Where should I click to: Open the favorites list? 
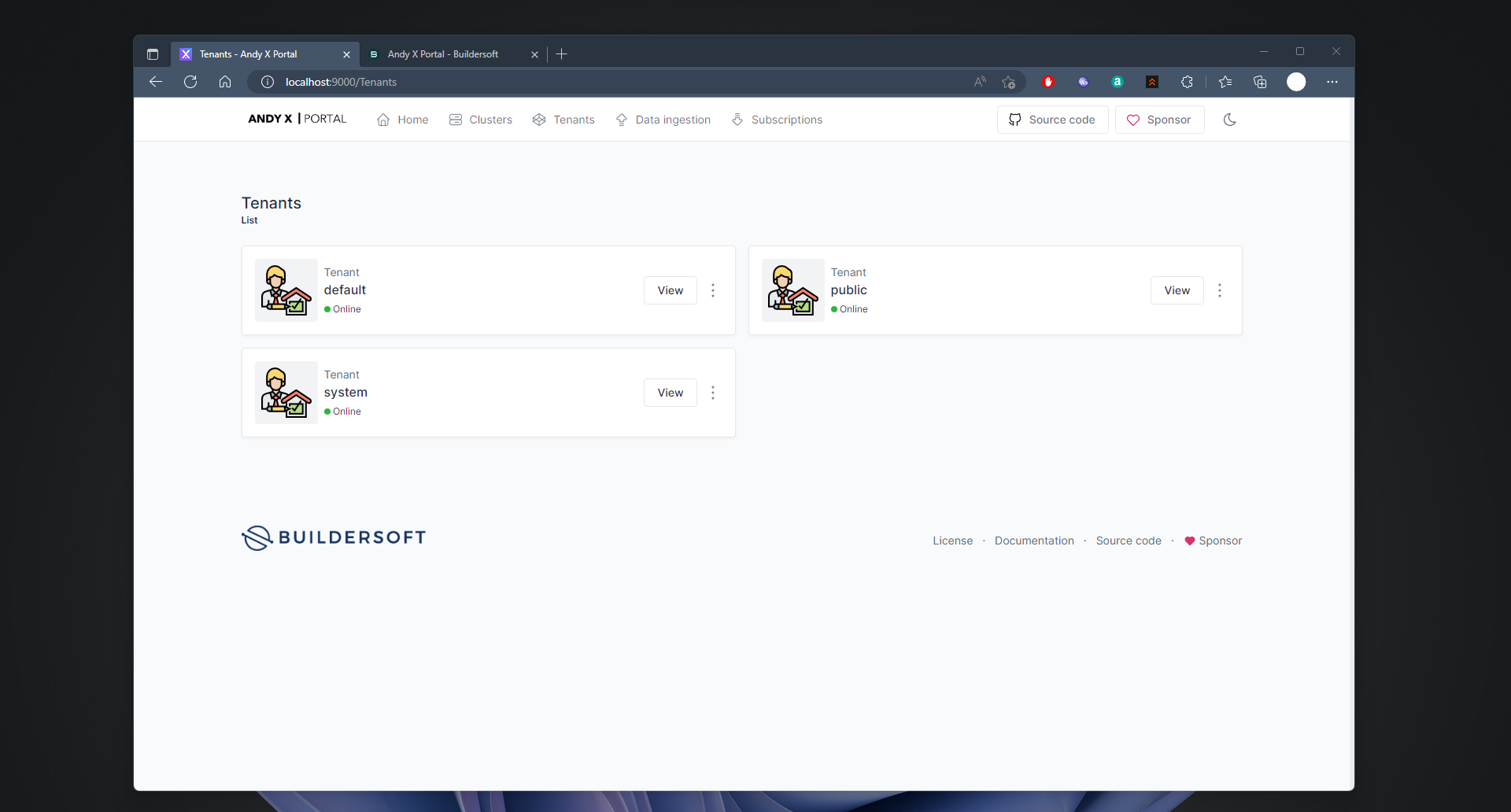(x=1225, y=82)
